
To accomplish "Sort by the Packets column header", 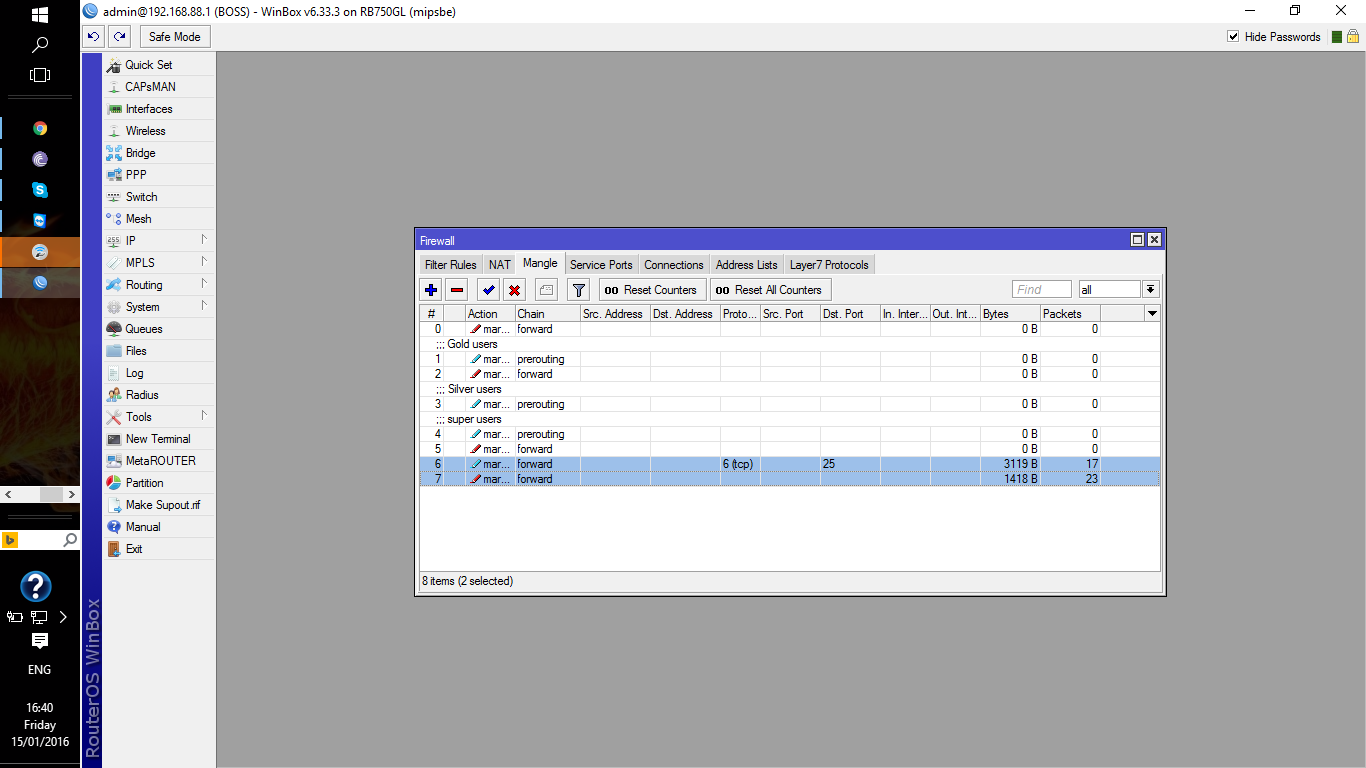I will (1070, 314).
